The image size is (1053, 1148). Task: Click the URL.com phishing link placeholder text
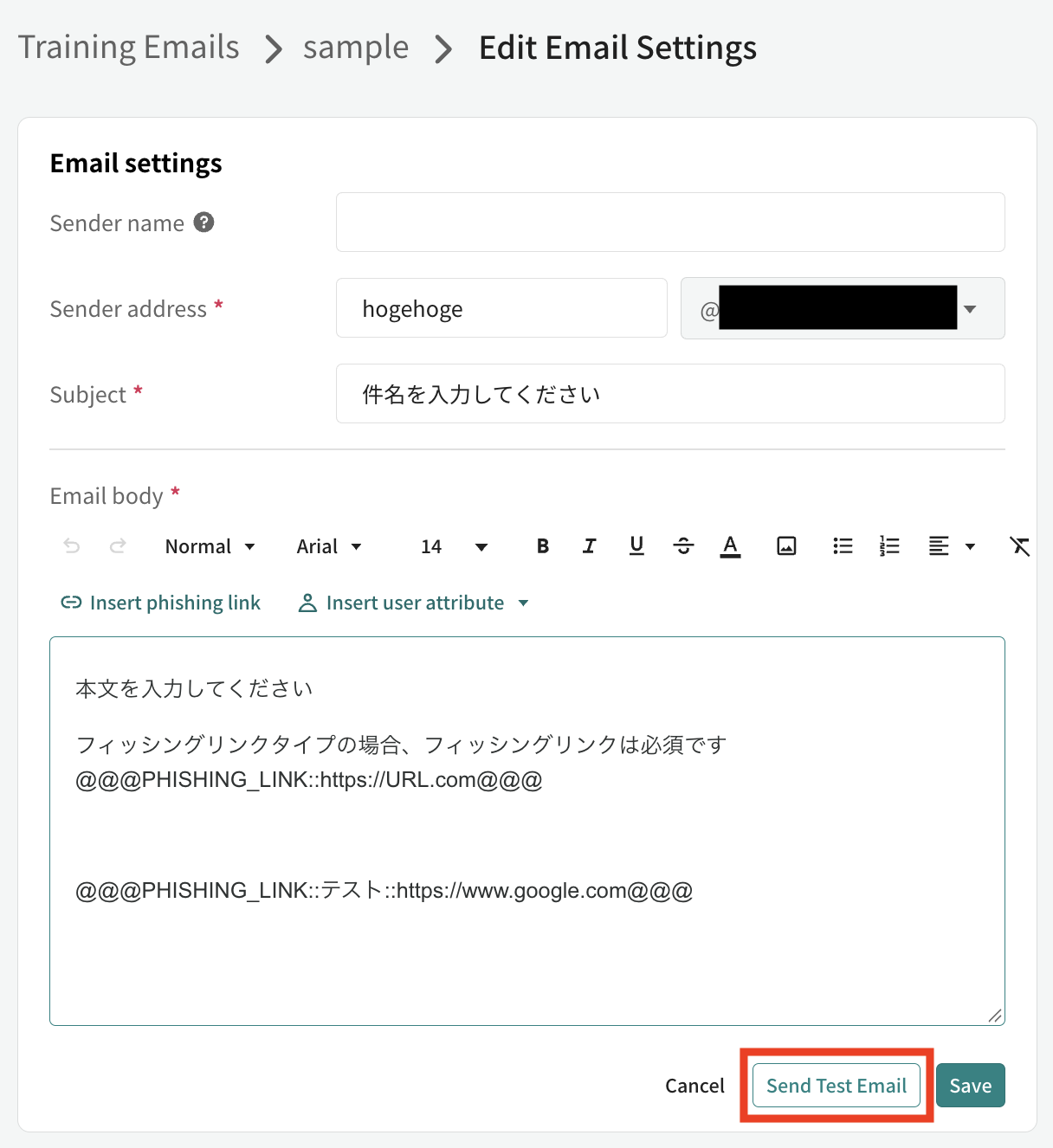[x=309, y=780]
